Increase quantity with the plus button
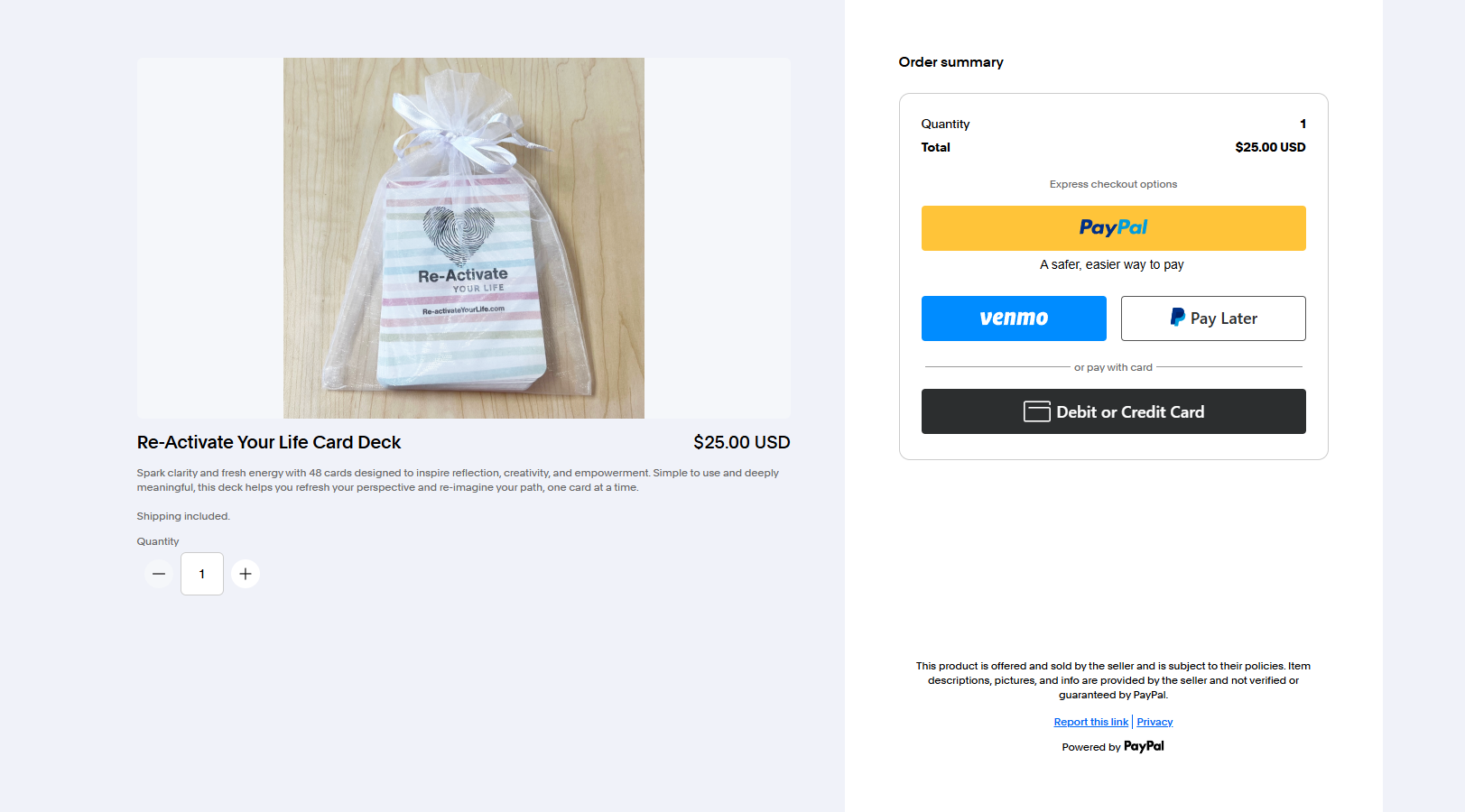1465x812 pixels. click(x=246, y=574)
